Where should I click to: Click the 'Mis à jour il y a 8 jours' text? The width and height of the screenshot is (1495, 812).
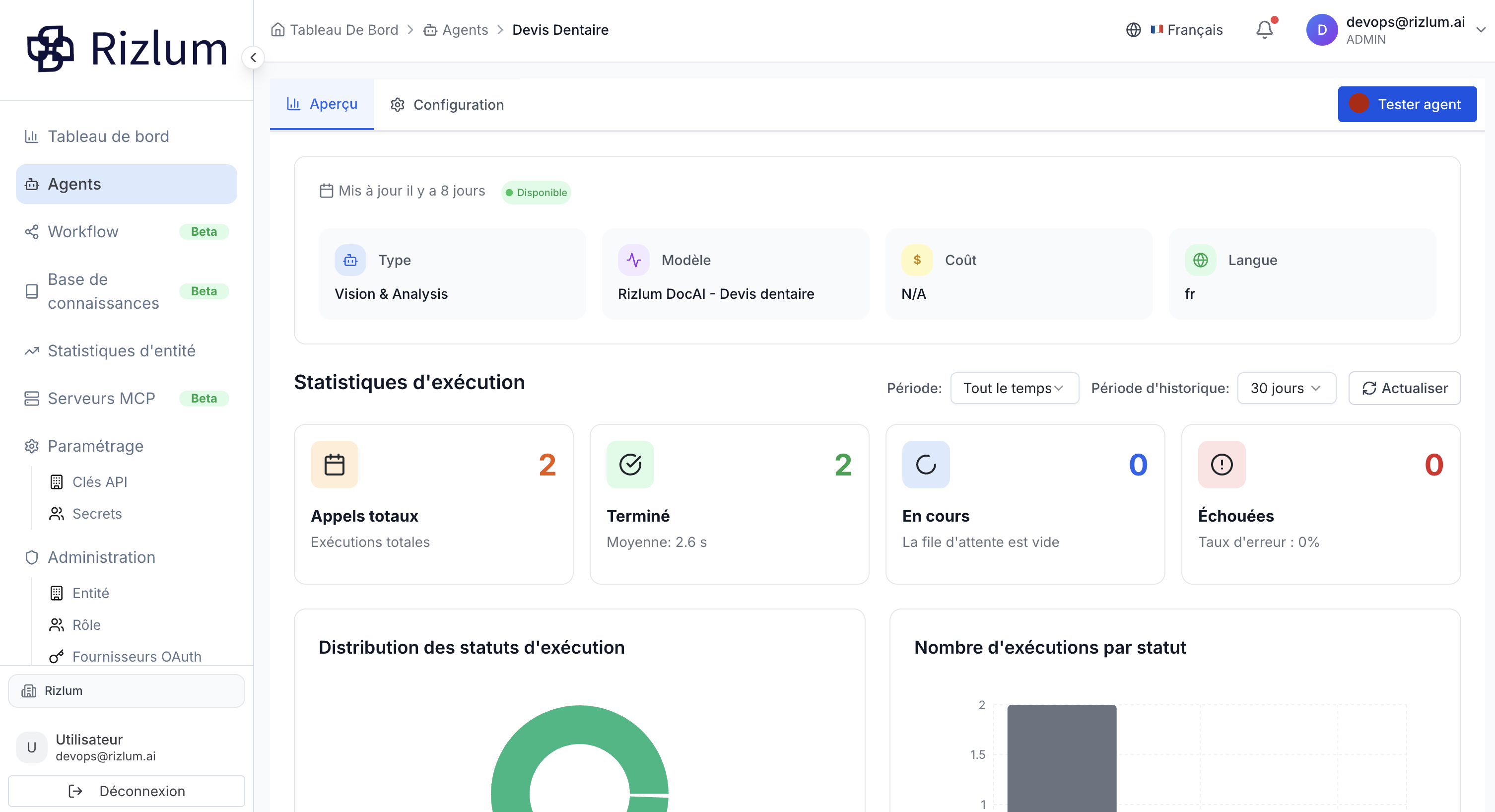click(411, 191)
